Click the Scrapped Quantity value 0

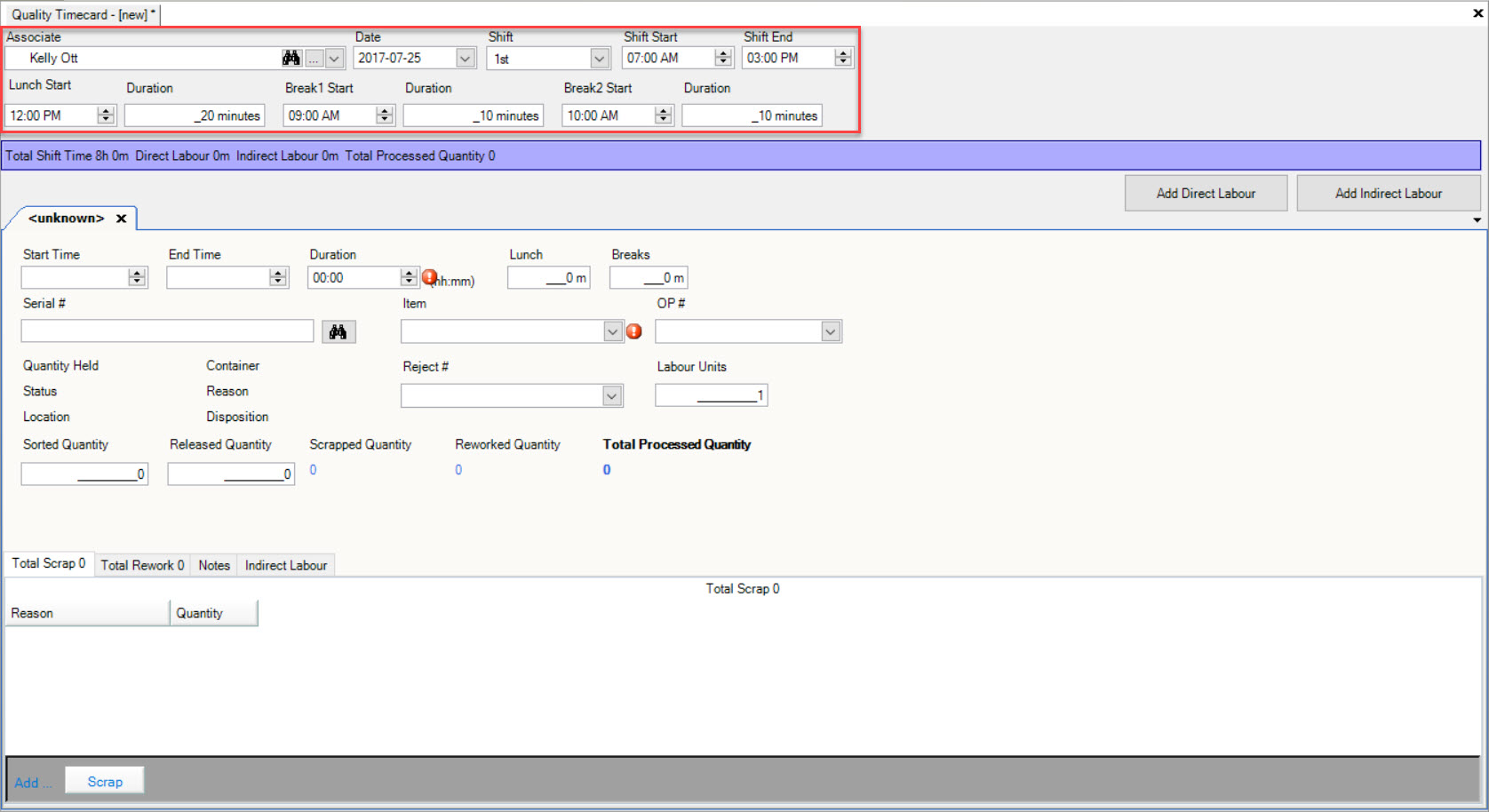(313, 470)
